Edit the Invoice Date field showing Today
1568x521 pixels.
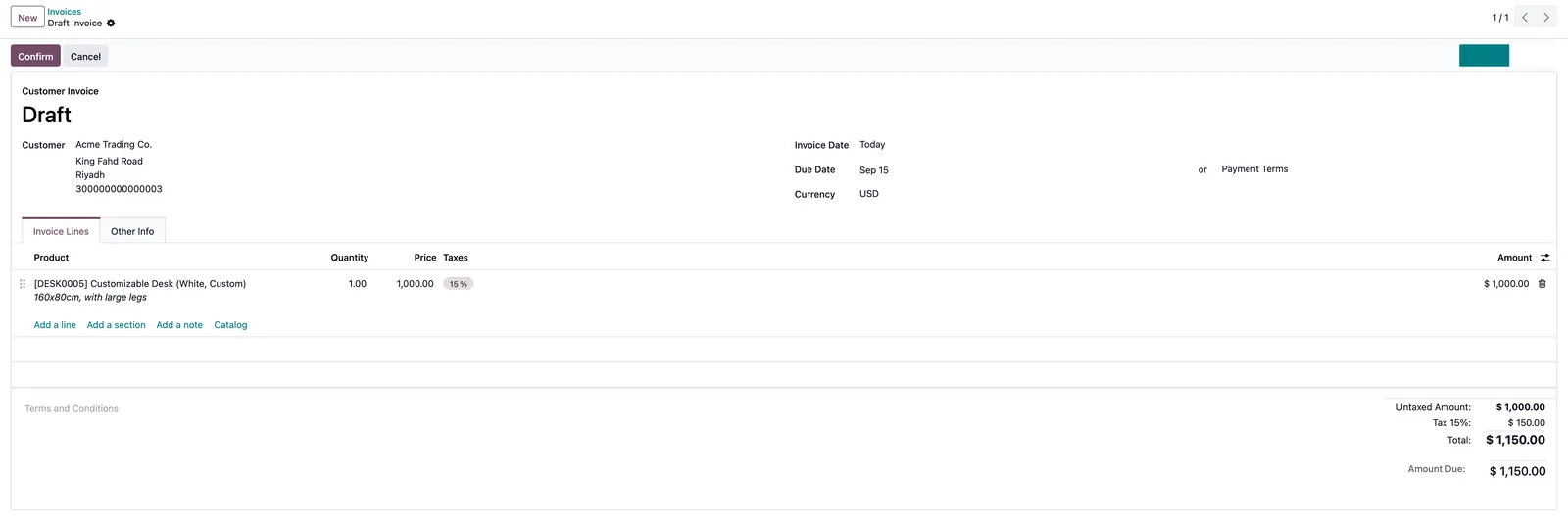click(x=872, y=145)
